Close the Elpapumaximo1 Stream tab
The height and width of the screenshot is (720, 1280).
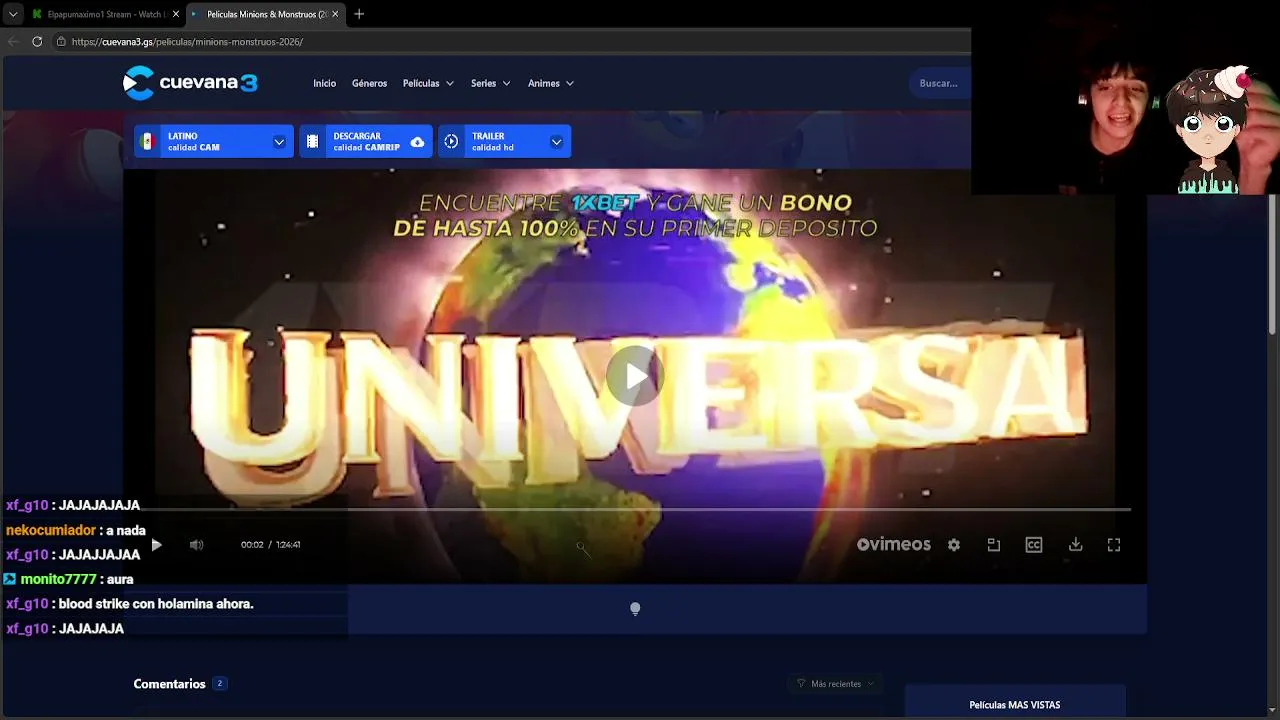tap(176, 14)
